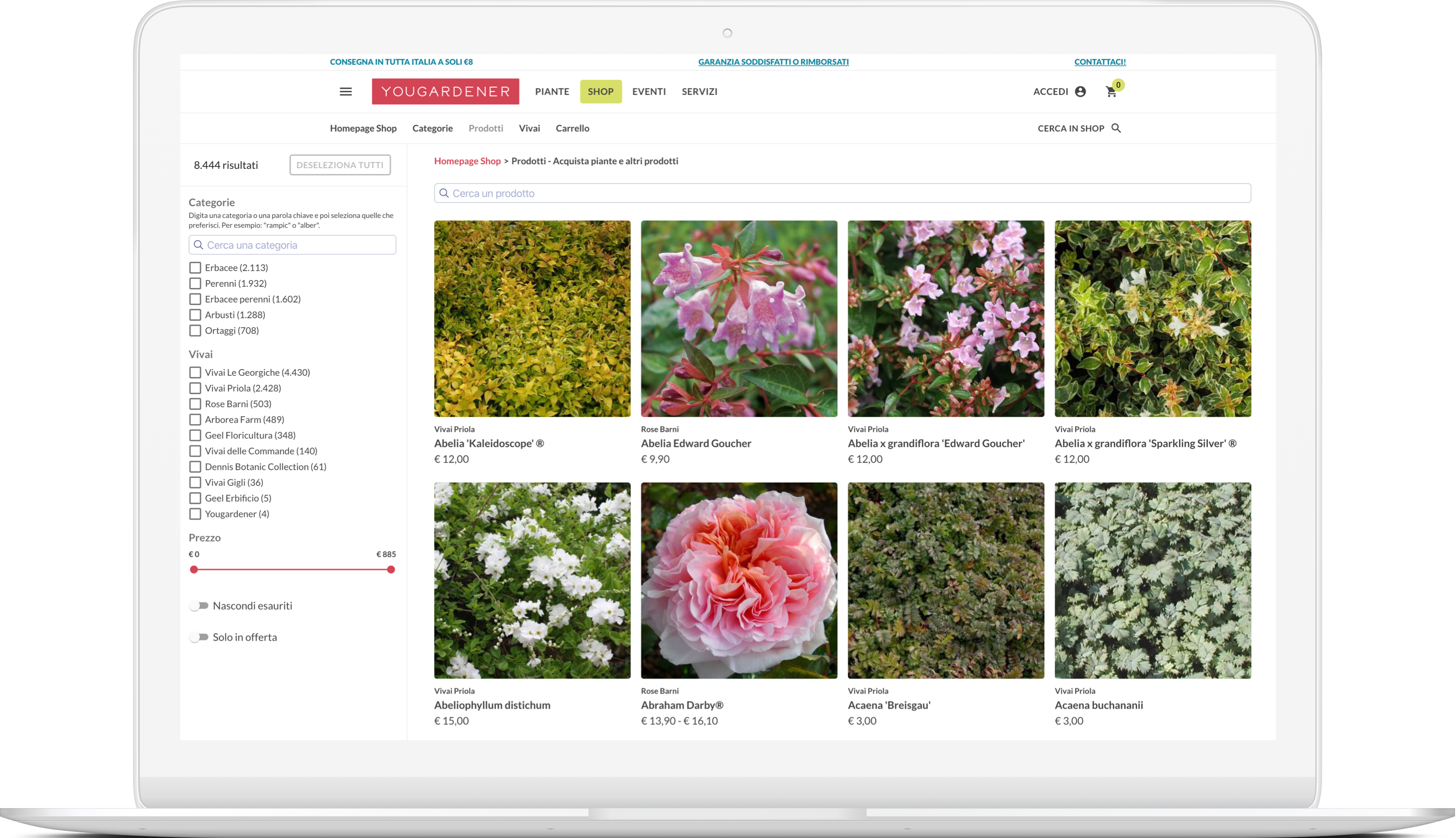Check the Rose Barni filter checkbox
Screen dimensions: 1456x838
(x=195, y=403)
